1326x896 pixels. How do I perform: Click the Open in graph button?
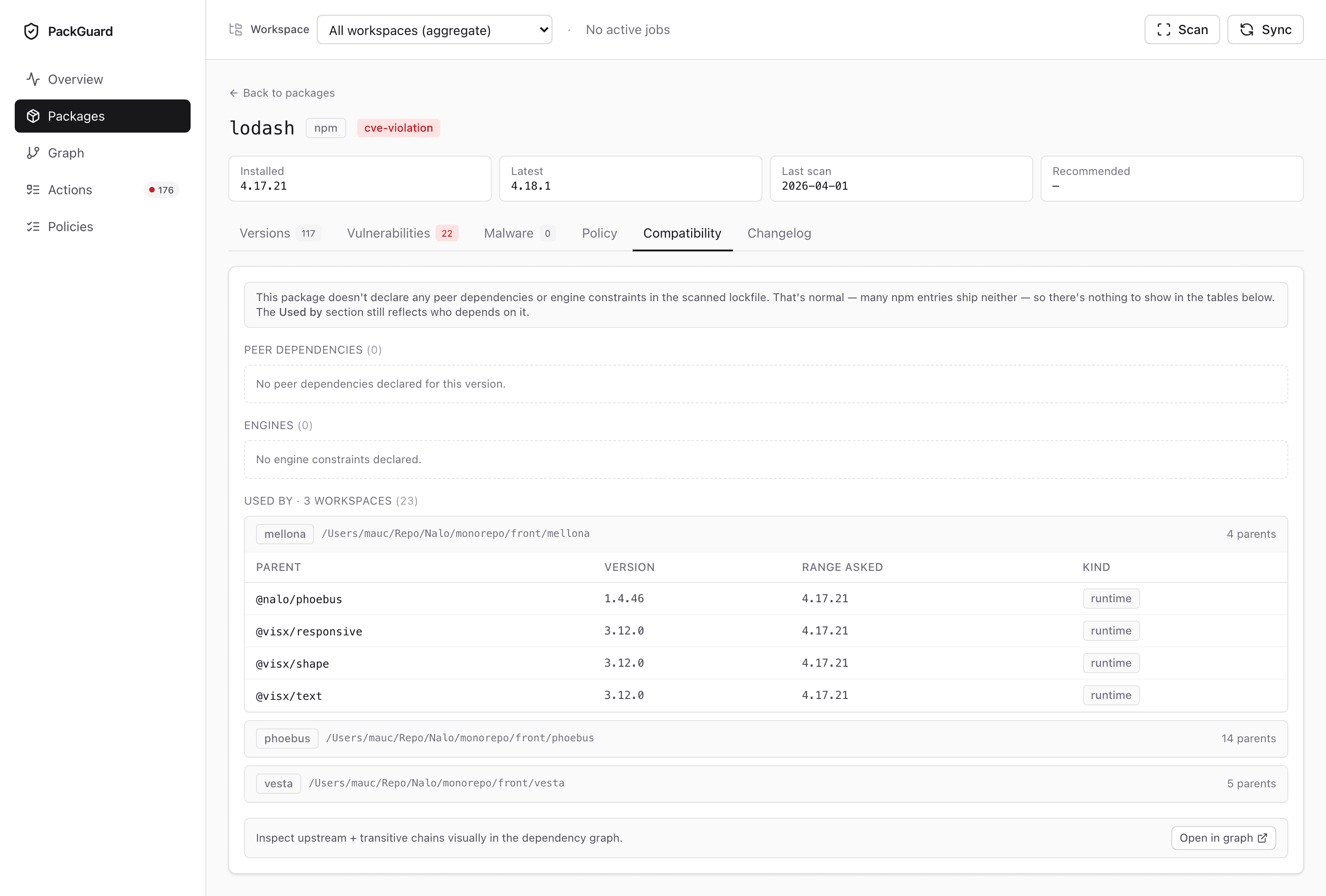click(x=1223, y=838)
